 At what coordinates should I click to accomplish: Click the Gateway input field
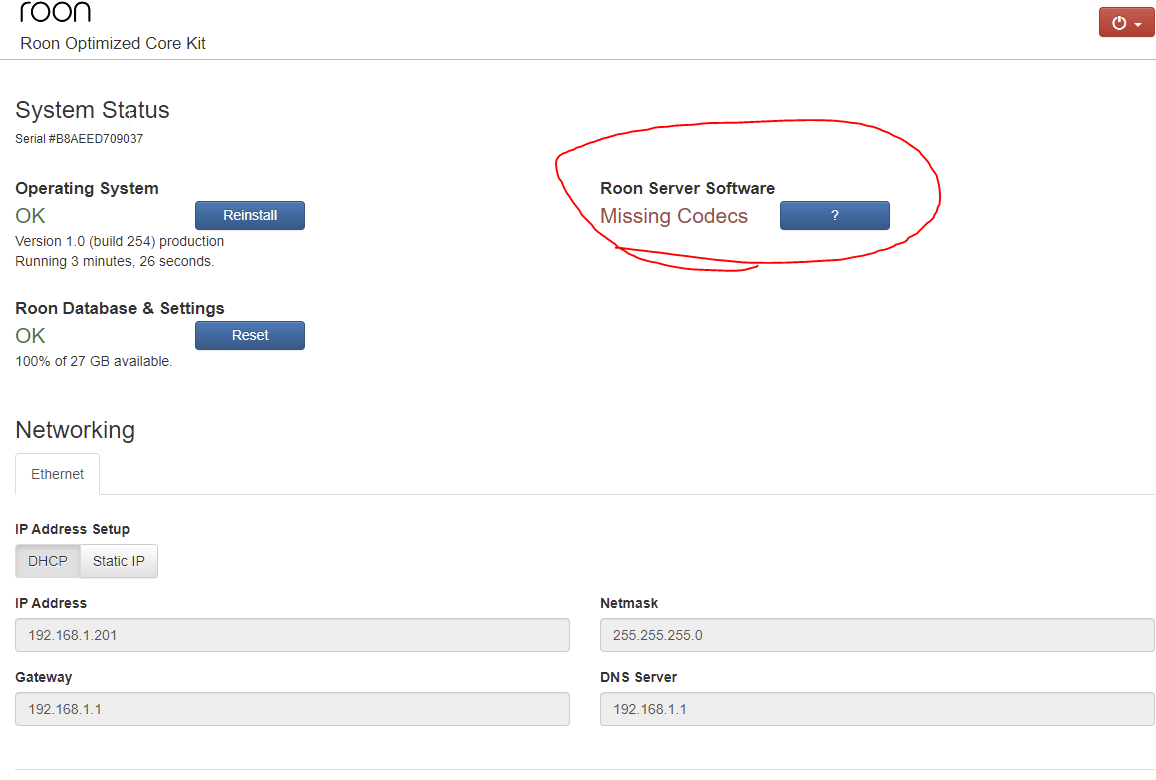292,708
